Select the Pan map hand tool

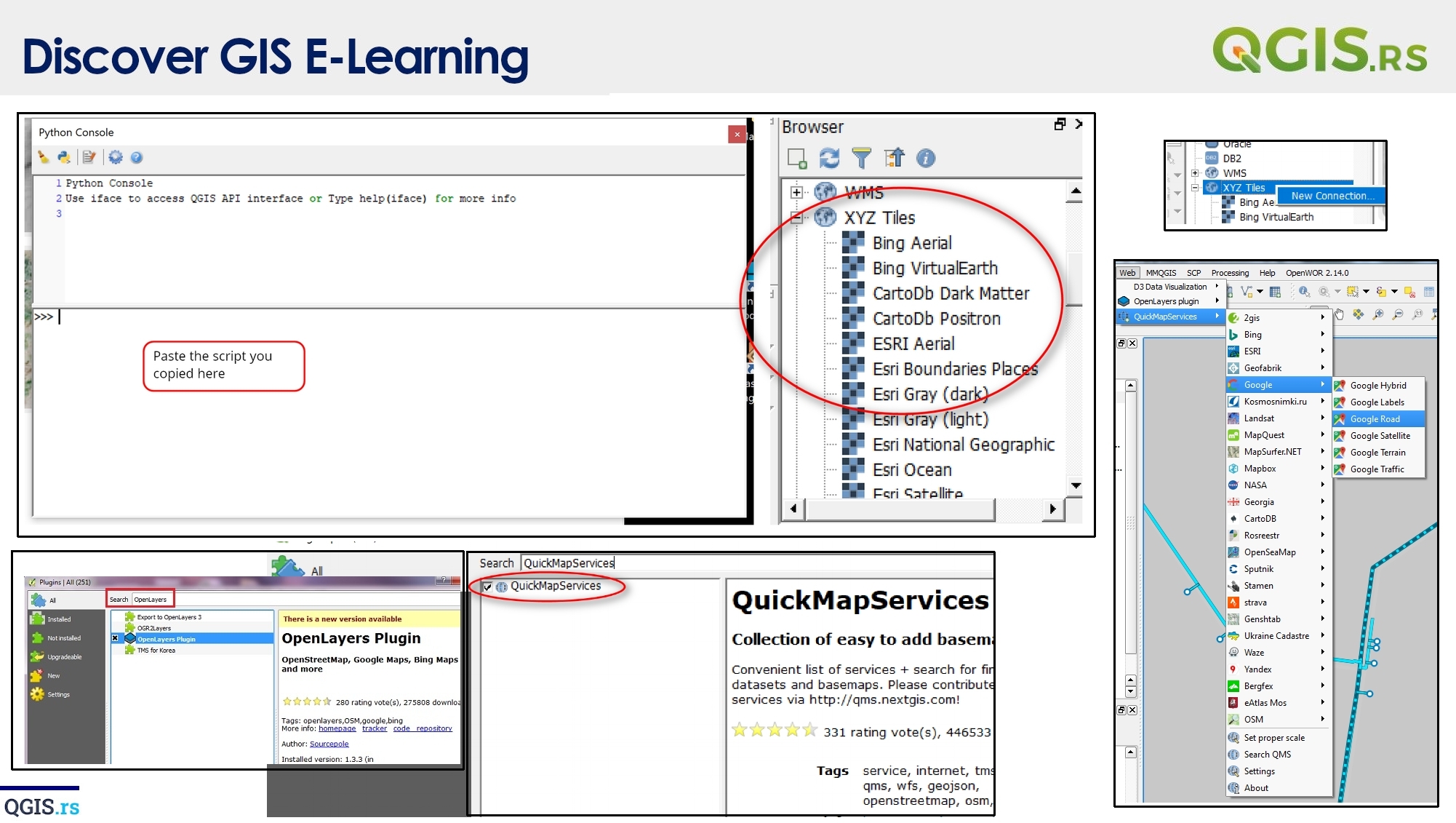[x=1339, y=314]
